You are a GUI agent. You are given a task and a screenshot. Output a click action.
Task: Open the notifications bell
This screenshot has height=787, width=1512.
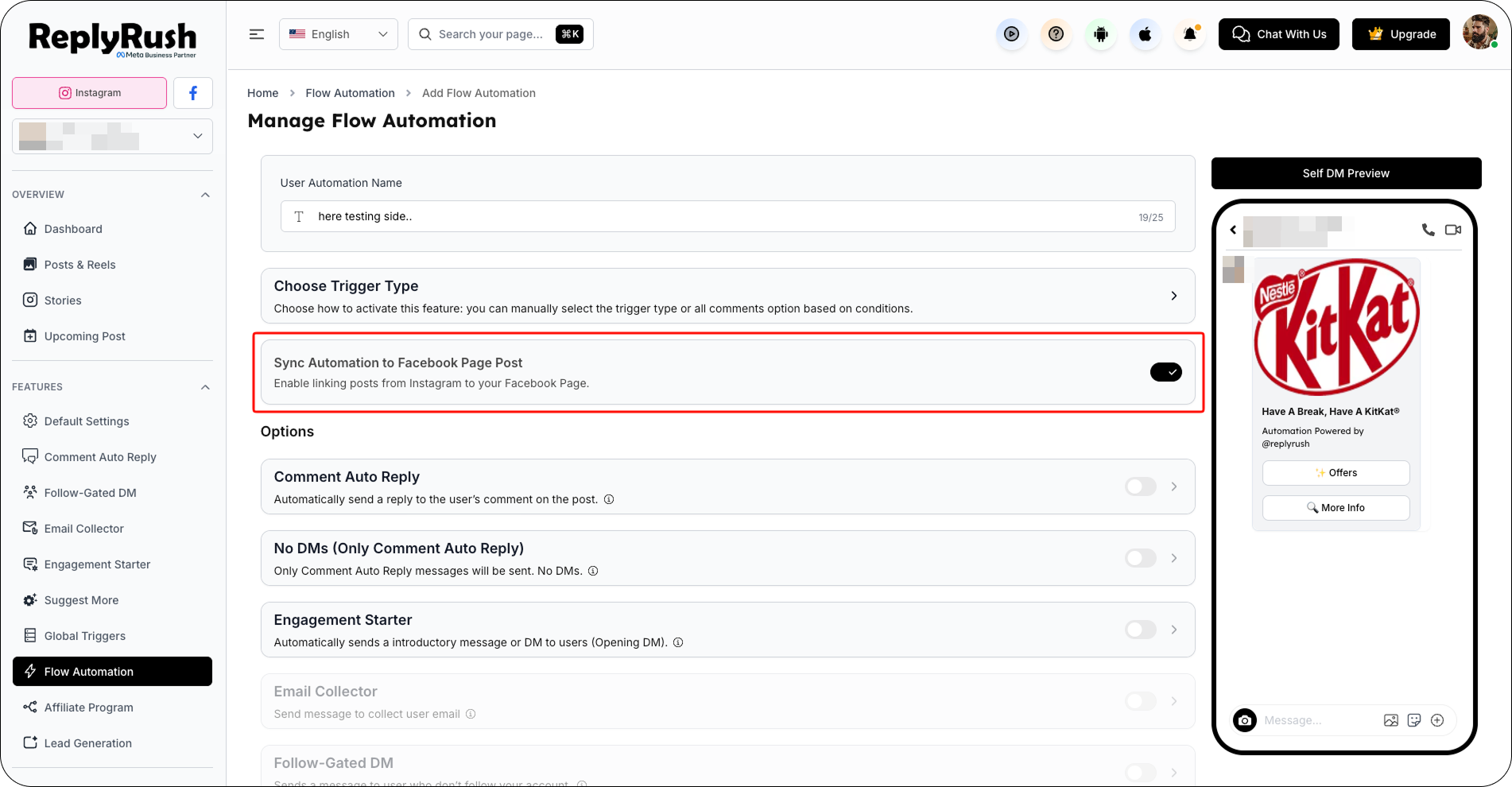(1190, 34)
